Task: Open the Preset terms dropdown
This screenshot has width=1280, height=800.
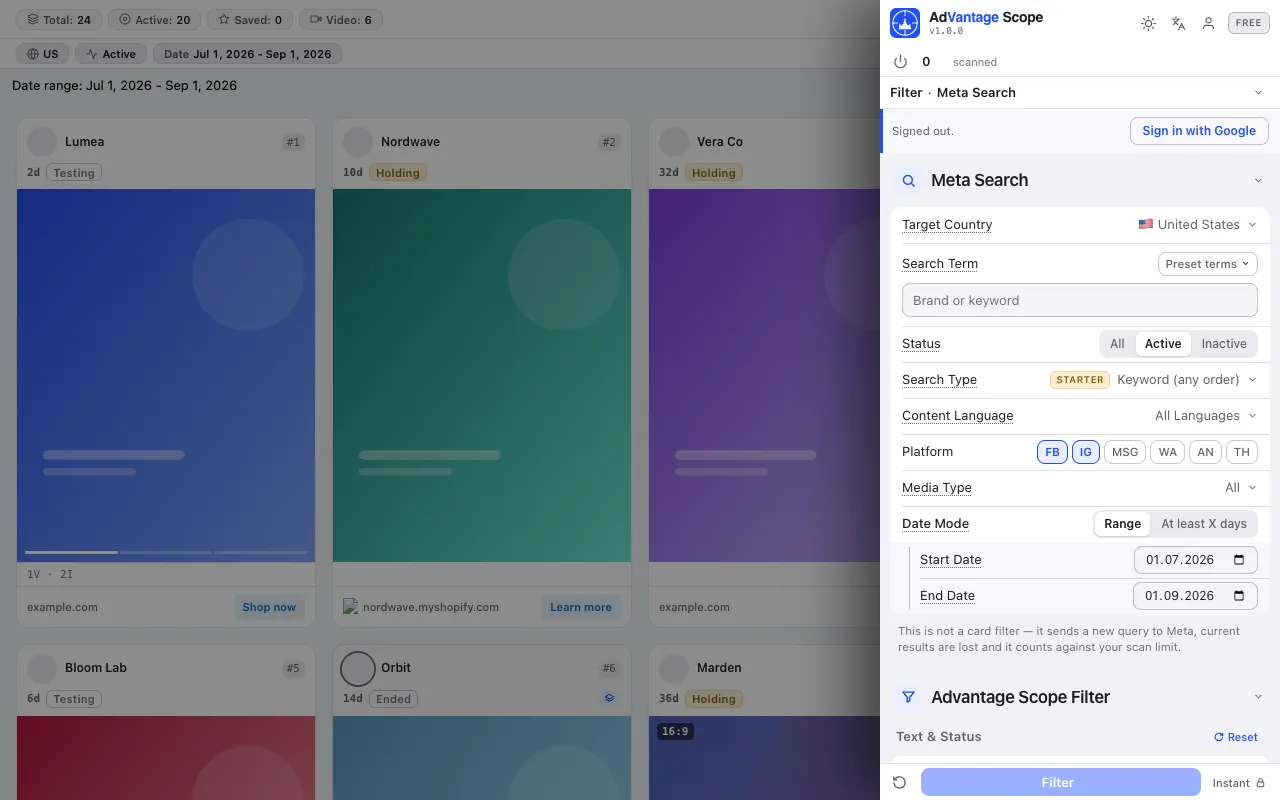Action: coord(1207,264)
